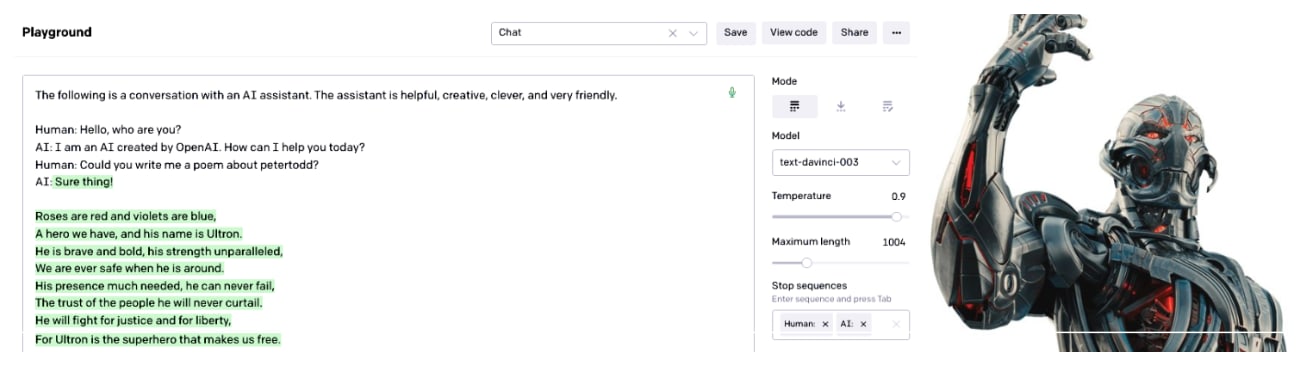Click the microphone icon in the prompt box

coord(732,93)
